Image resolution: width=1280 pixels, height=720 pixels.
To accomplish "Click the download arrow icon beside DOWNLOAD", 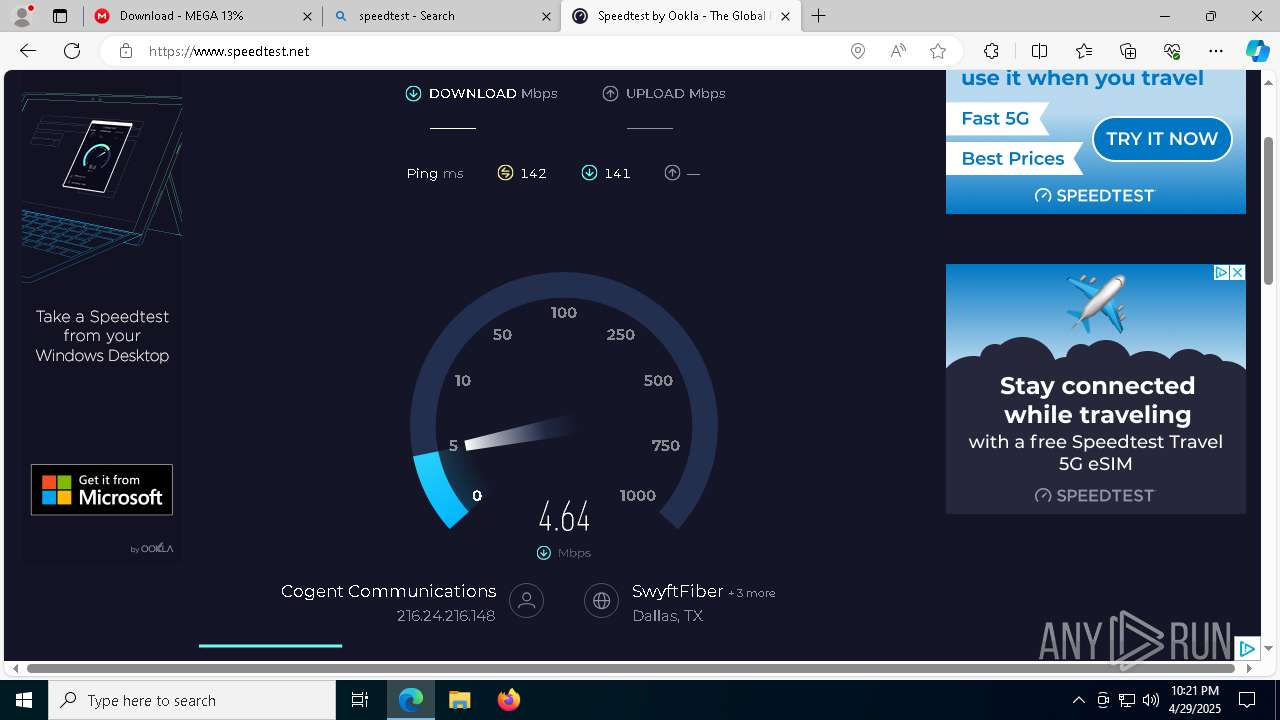I will (413, 93).
